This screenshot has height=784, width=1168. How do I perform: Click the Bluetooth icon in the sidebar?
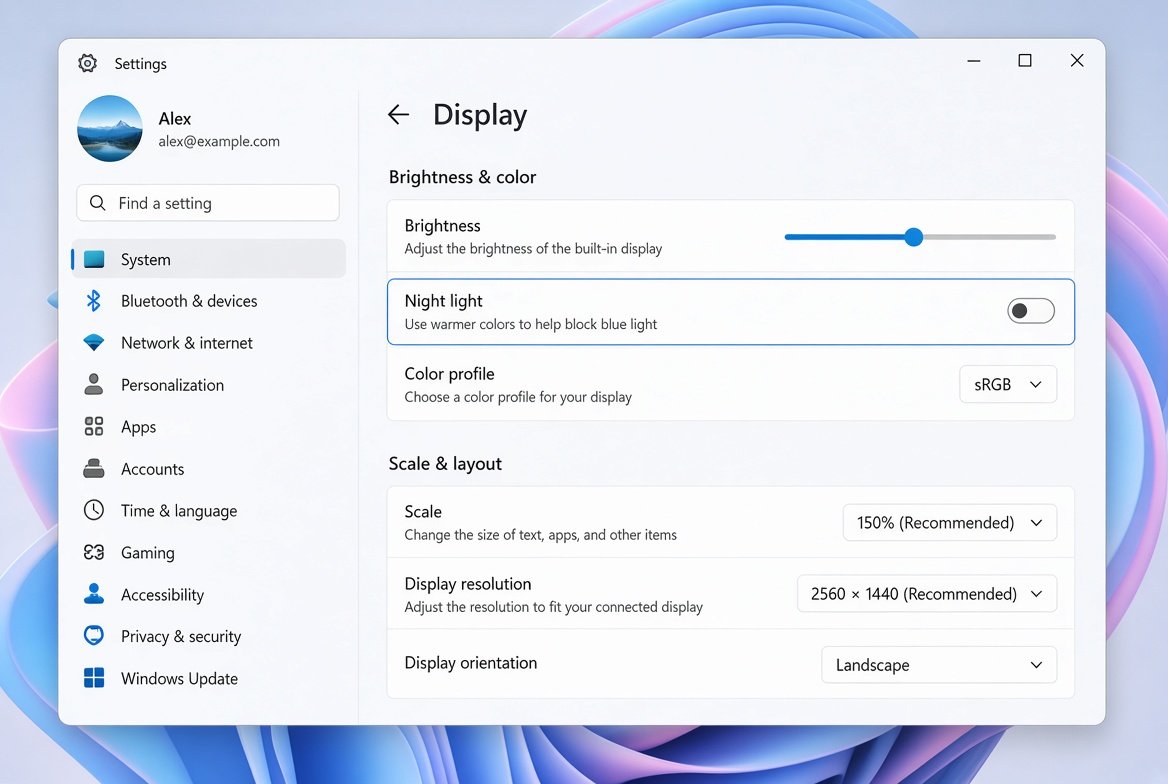(x=94, y=301)
